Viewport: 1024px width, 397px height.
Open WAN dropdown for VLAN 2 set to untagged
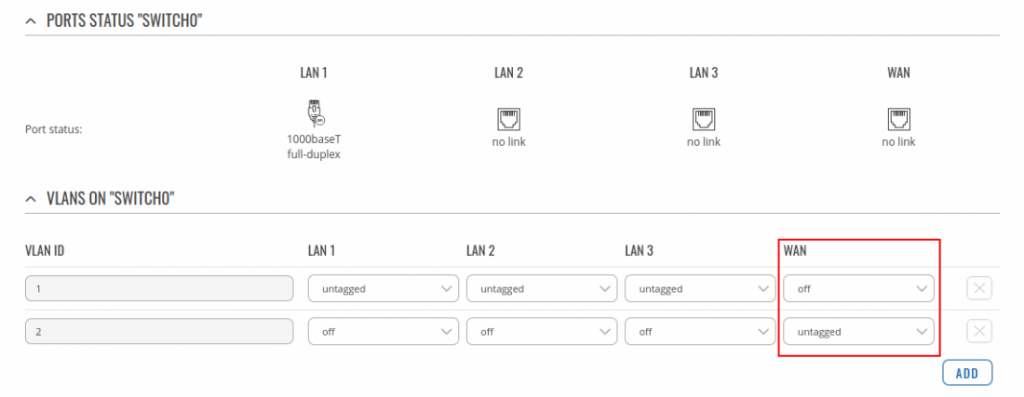(x=858, y=332)
